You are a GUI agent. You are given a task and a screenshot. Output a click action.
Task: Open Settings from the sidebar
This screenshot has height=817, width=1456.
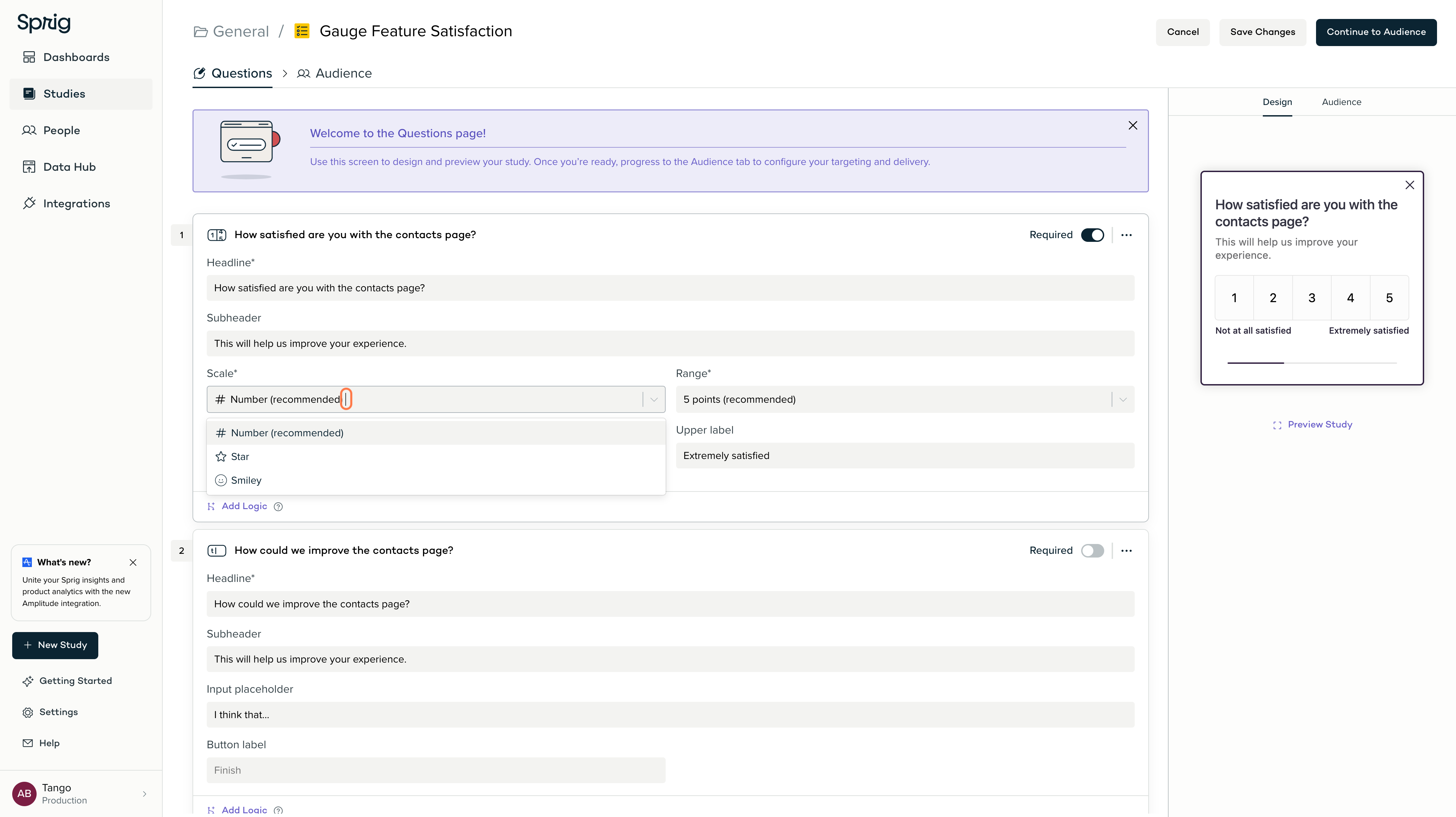(x=50, y=712)
